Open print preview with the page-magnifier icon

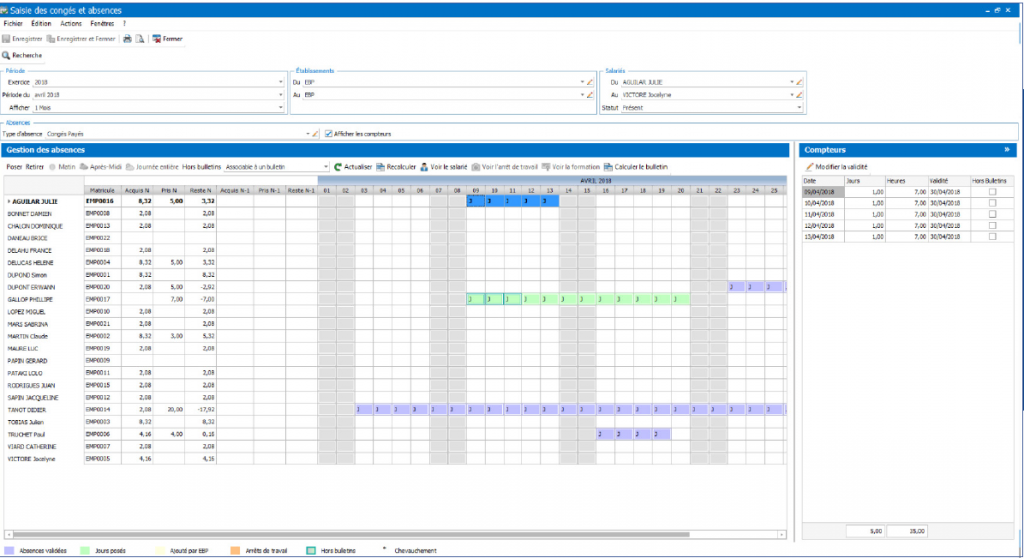pos(140,39)
